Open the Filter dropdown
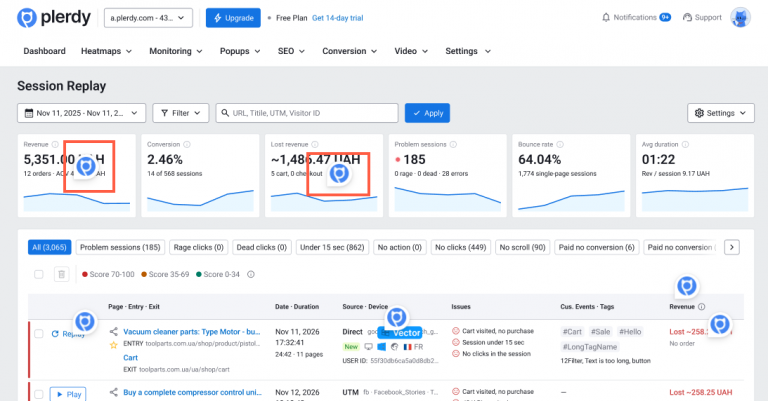The height and width of the screenshot is (401, 768). tap(181, 113)
